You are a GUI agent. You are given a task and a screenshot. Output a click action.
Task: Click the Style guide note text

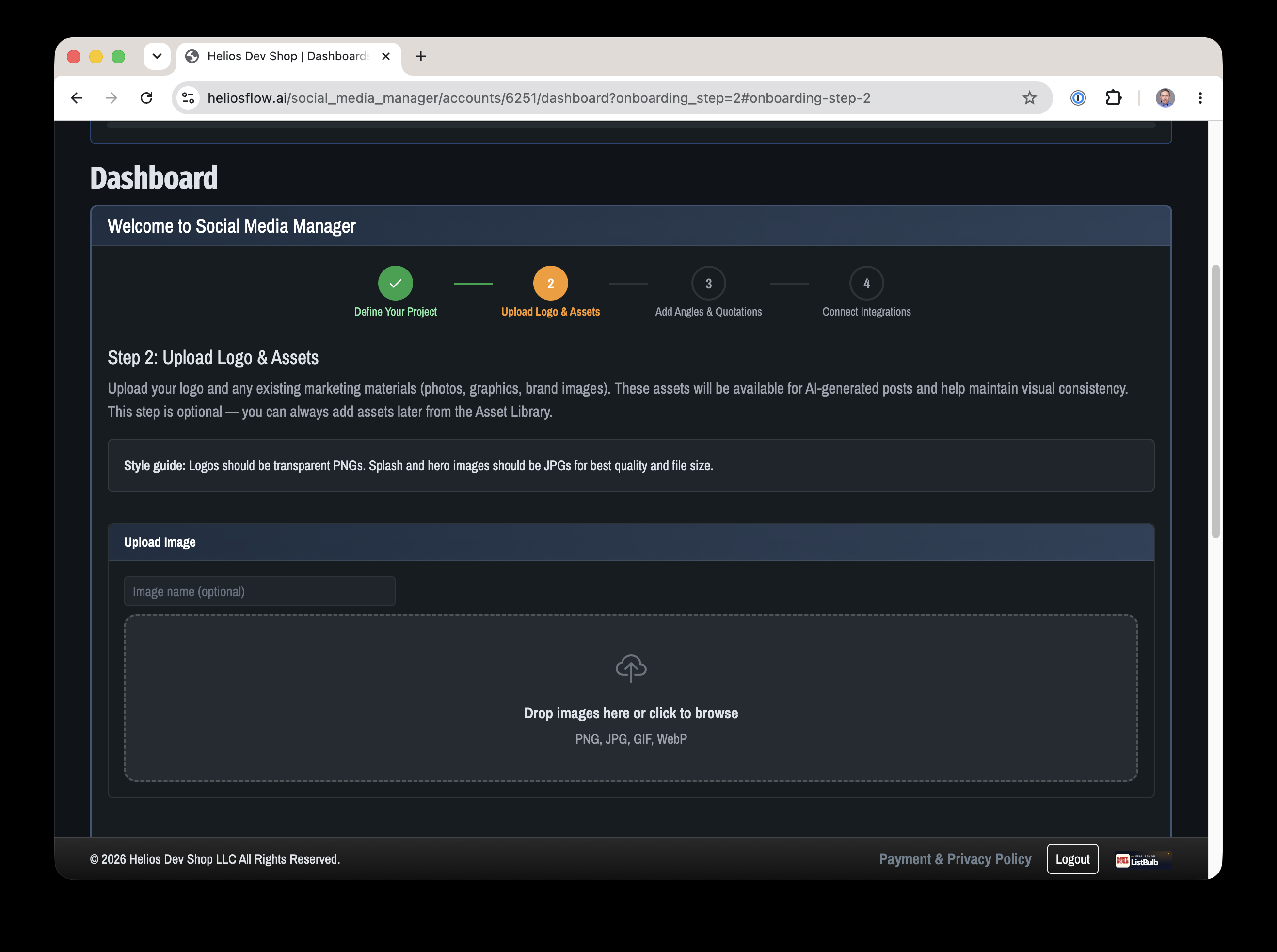click(x=418, y=466)
